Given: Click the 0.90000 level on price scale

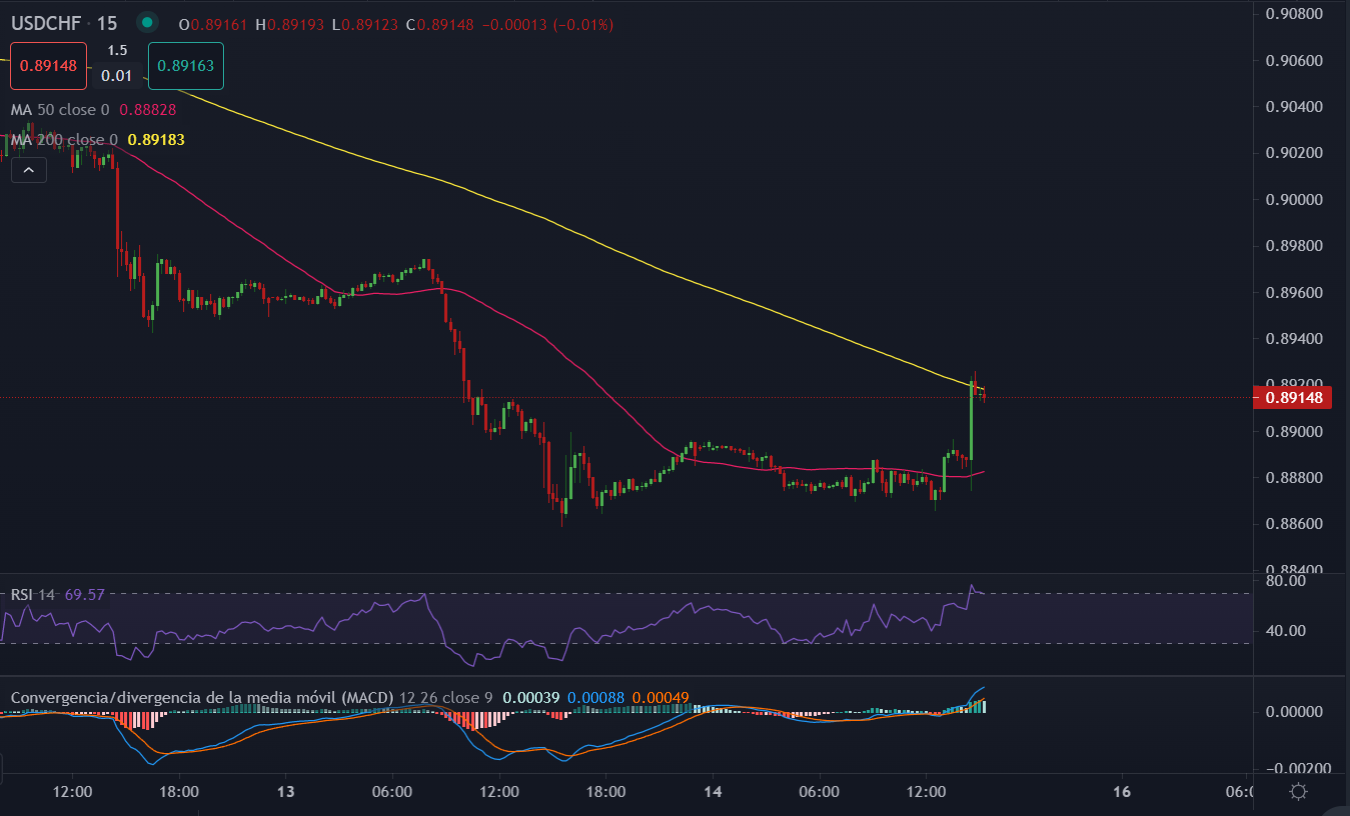Looking at the screenshot, I should coord(1294,200).
